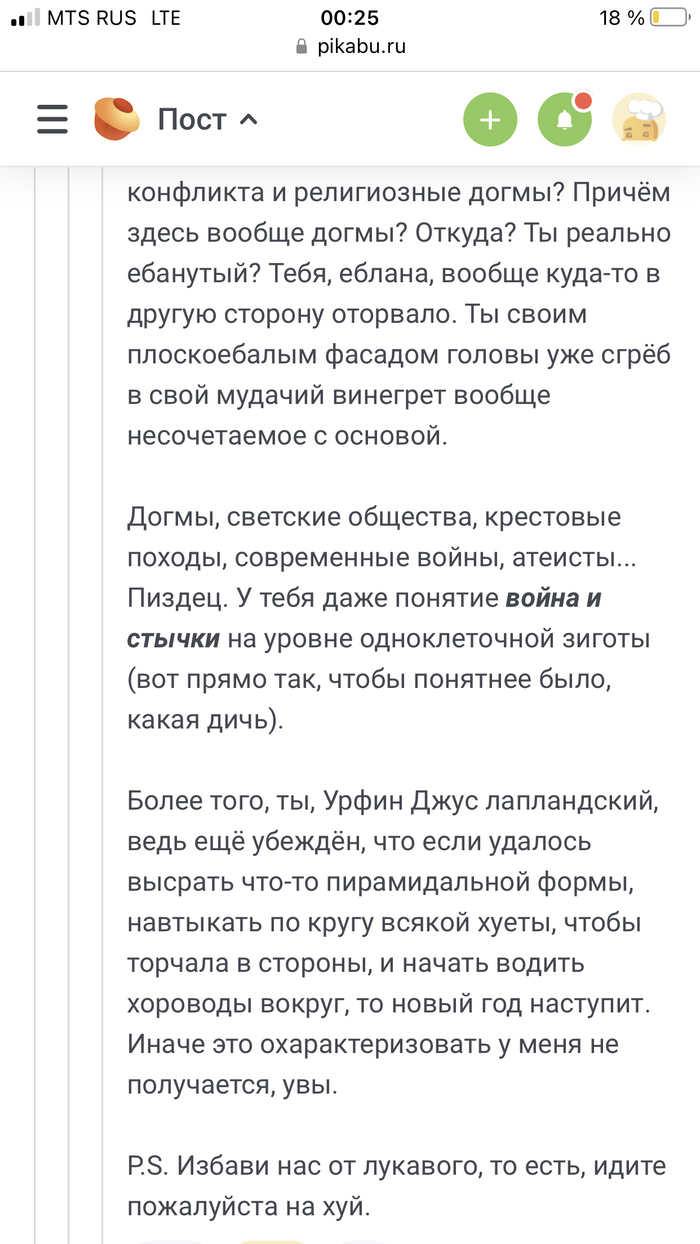Viewport: 700px width, 1244px height.
Task: Open the user profile avatar
Action: [x=639, y=121]
